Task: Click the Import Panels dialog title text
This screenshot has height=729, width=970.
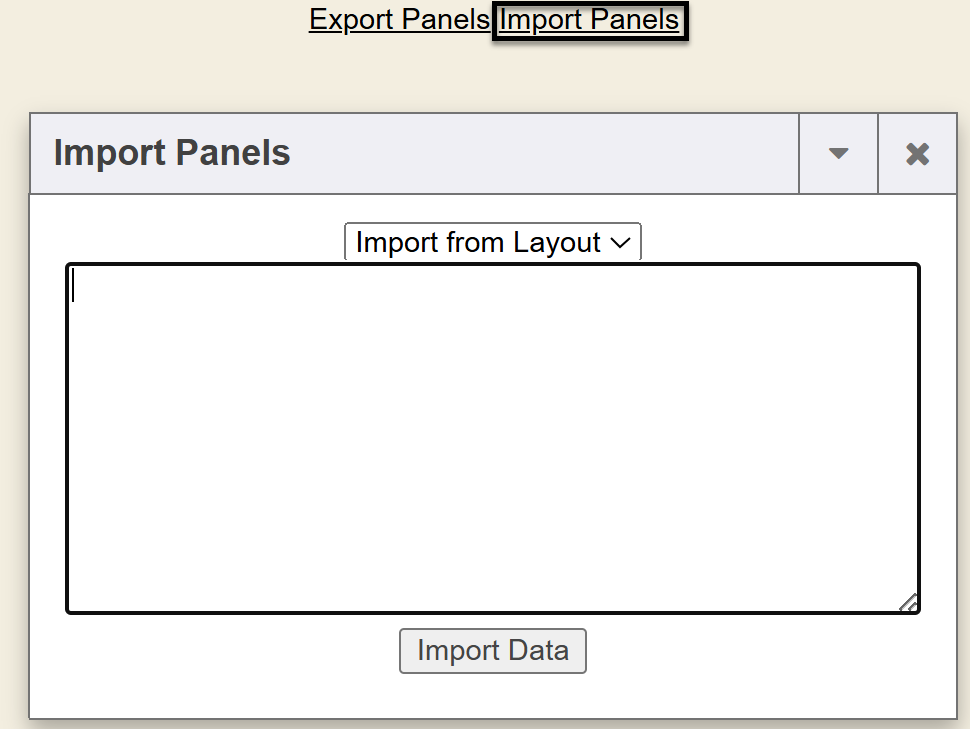Action: [x=172, y=154]
